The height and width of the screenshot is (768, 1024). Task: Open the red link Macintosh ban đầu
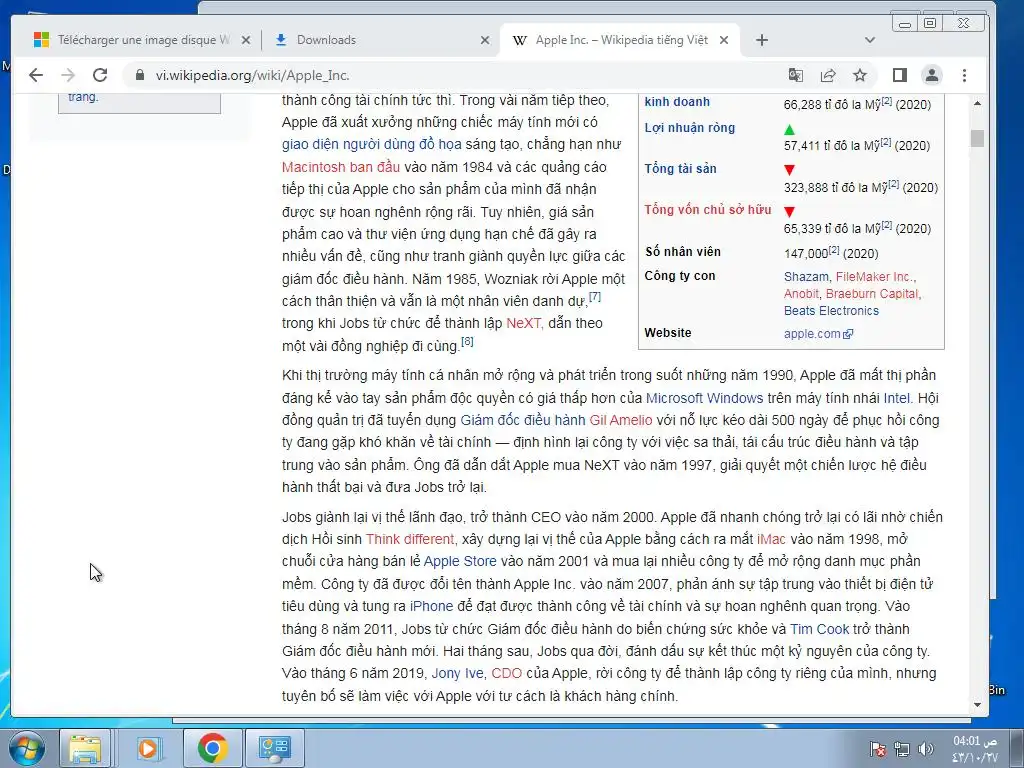[x=341, y=167]
